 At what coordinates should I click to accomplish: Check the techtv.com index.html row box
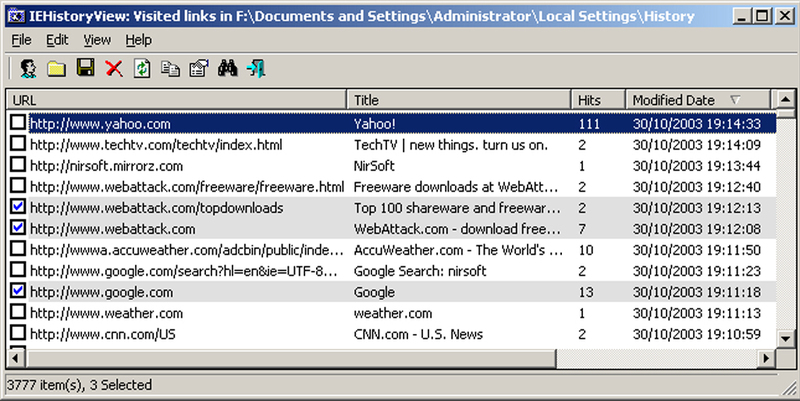click(x=18, y=143)
